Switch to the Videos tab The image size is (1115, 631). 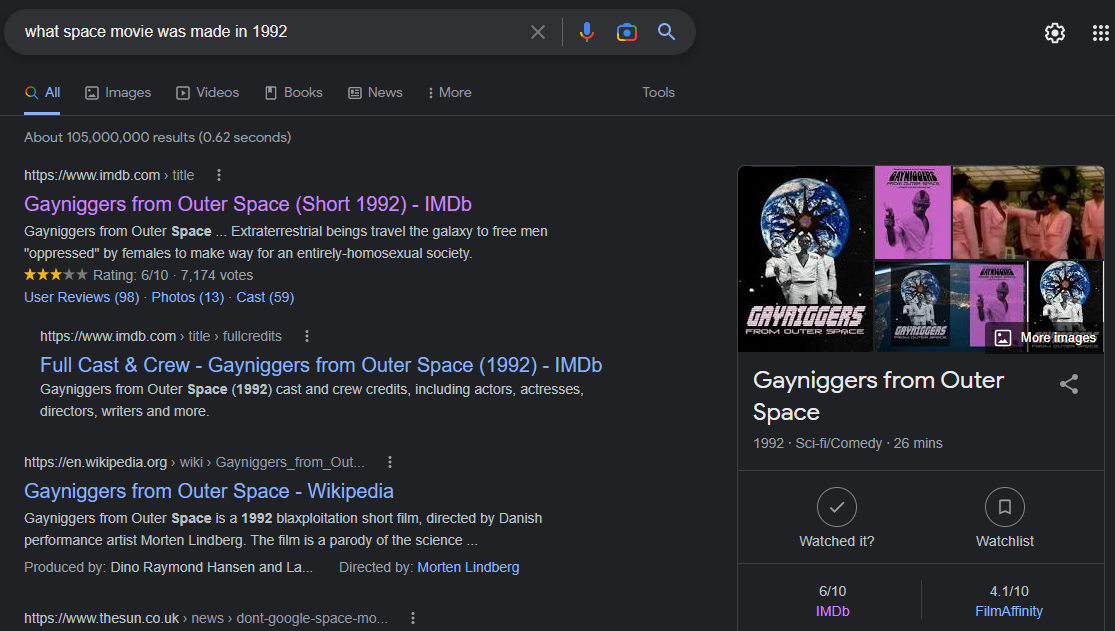coord(208,92)
